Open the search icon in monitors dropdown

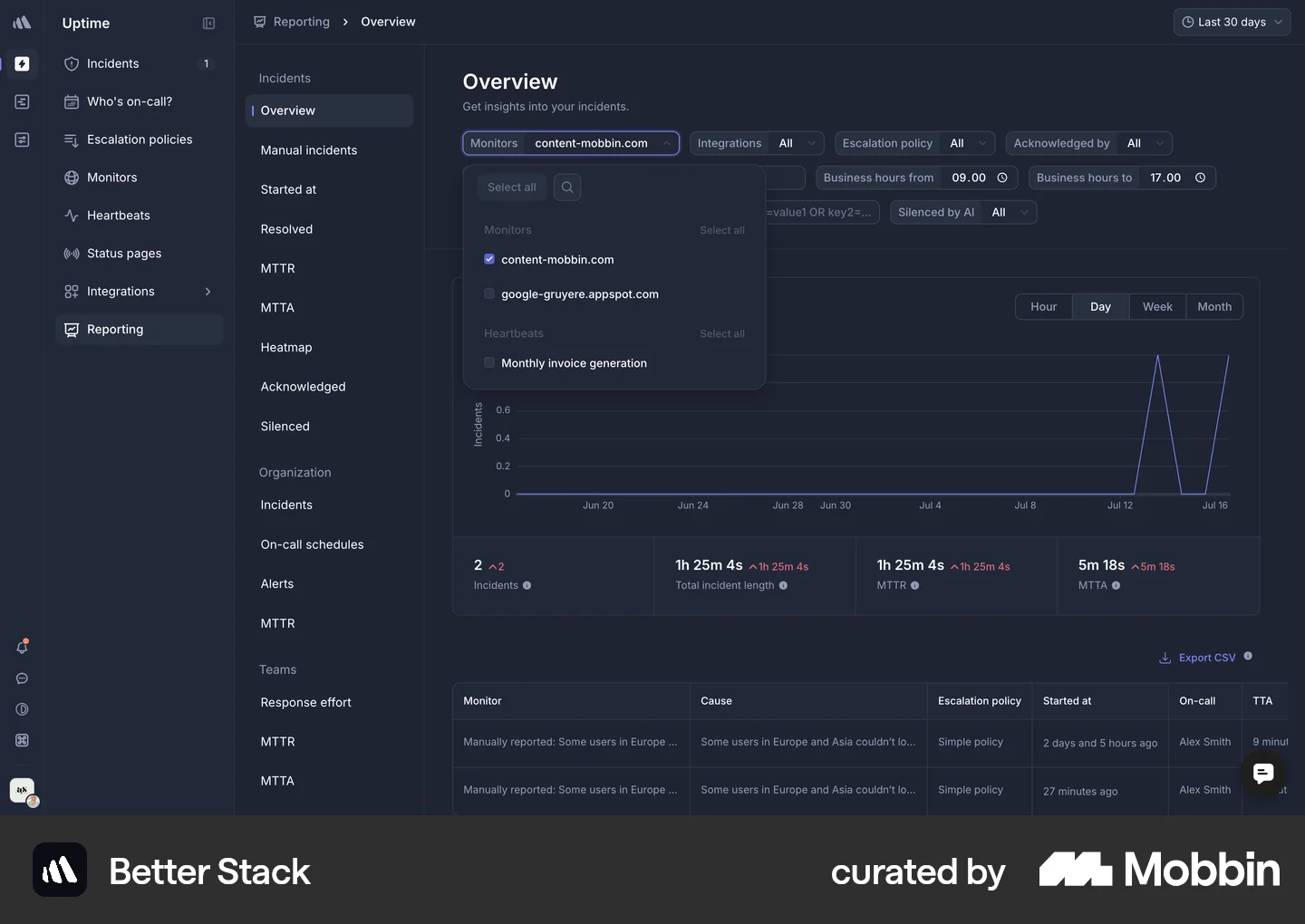(x=567, y=188)
